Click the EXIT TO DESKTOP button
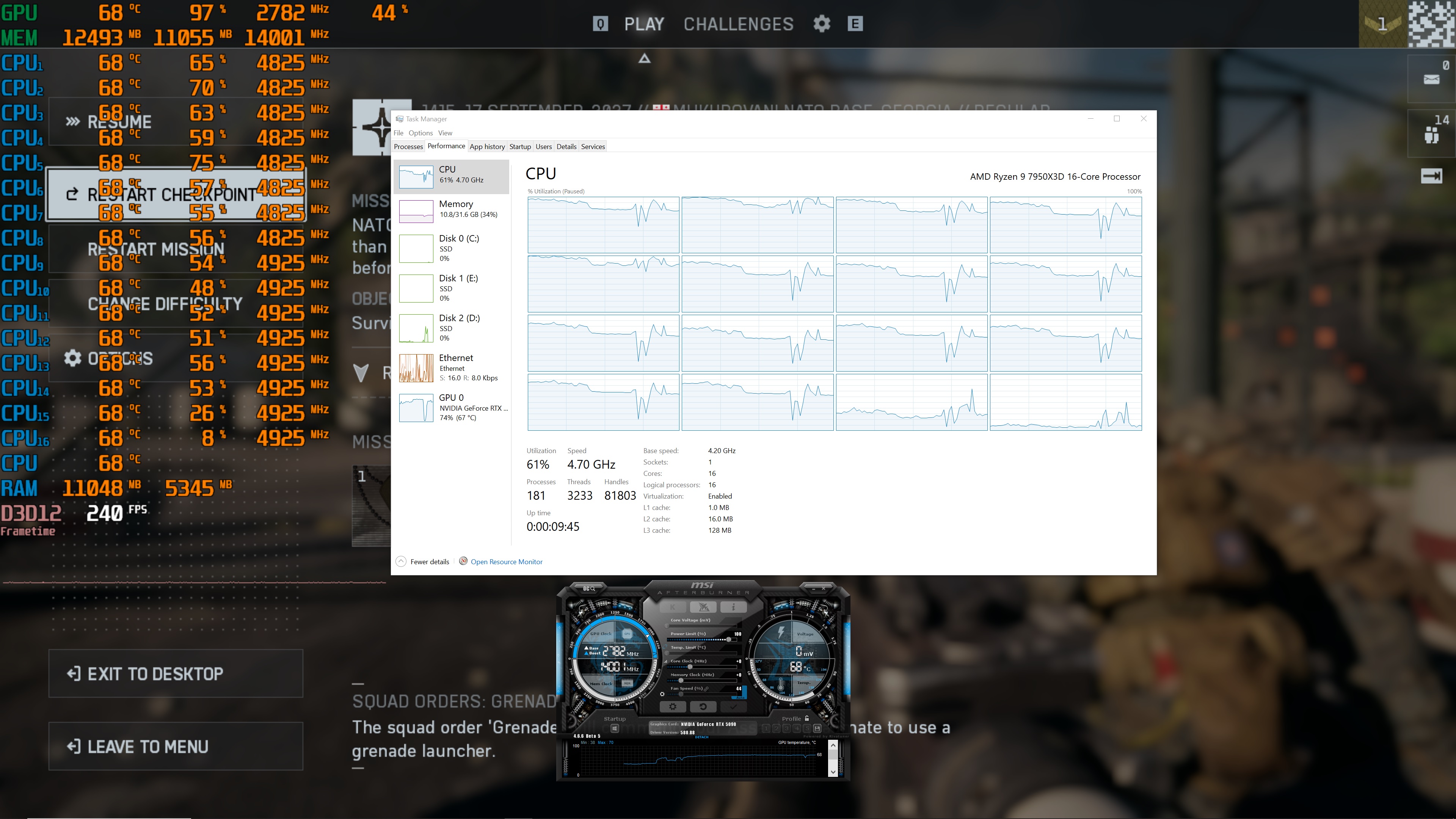 176,673
